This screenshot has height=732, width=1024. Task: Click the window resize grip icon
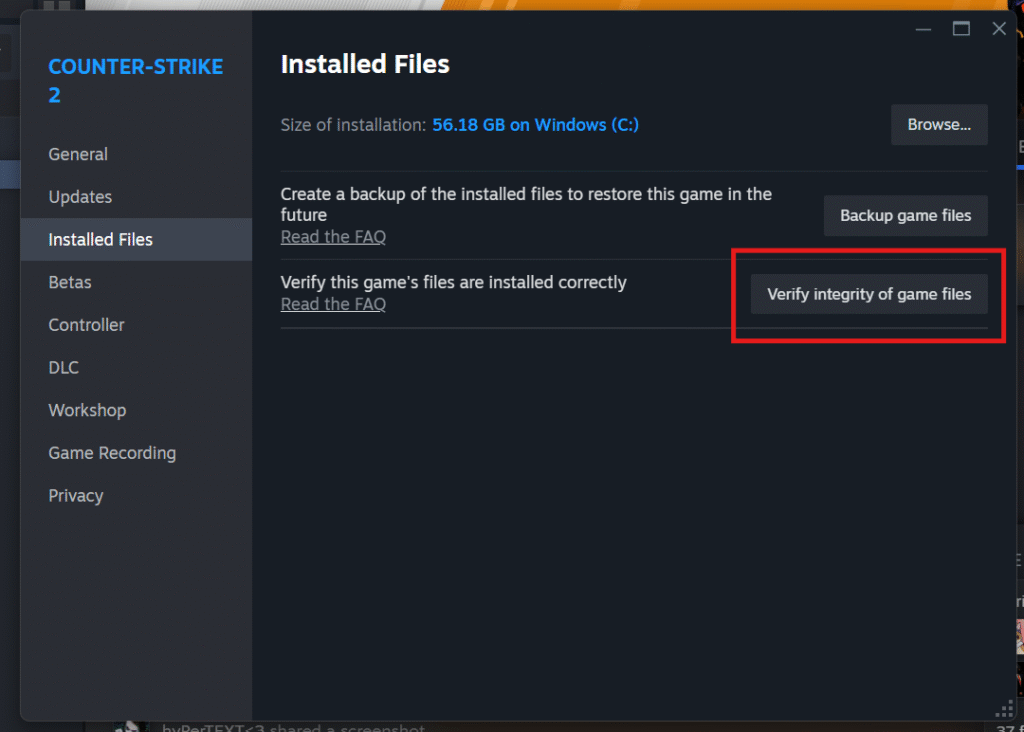coord(1005,709)
